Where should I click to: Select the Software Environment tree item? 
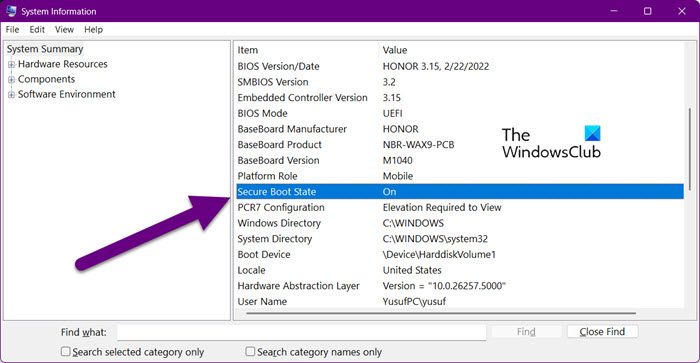[67, 94]
